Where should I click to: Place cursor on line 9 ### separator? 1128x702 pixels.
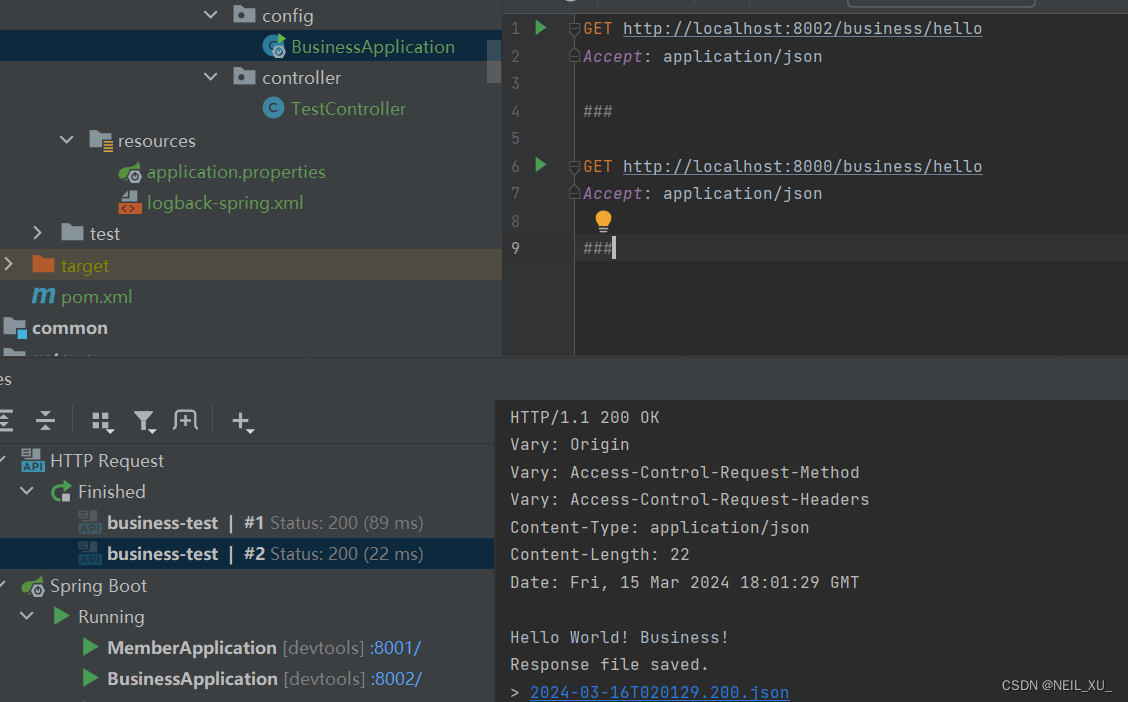[x=598, y=249]
